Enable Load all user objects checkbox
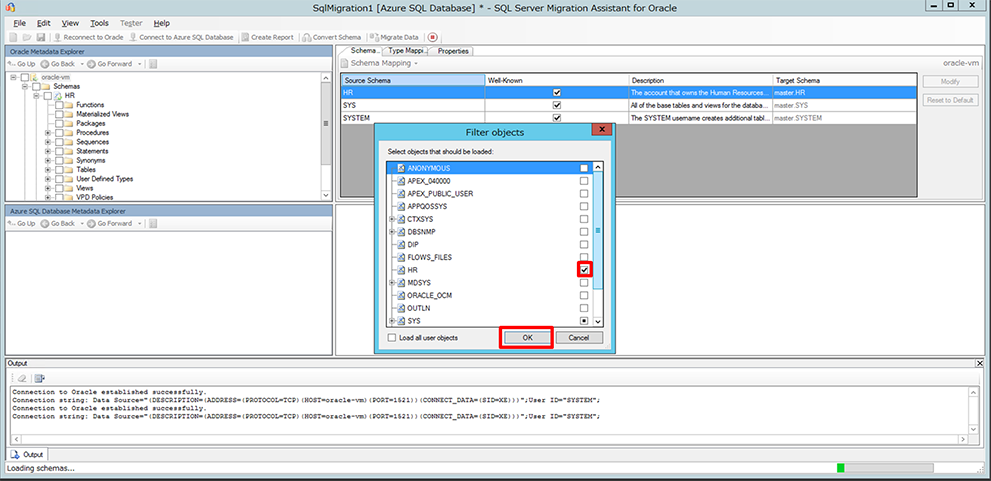This screenshot has height=481, width=991. point(392,338)
